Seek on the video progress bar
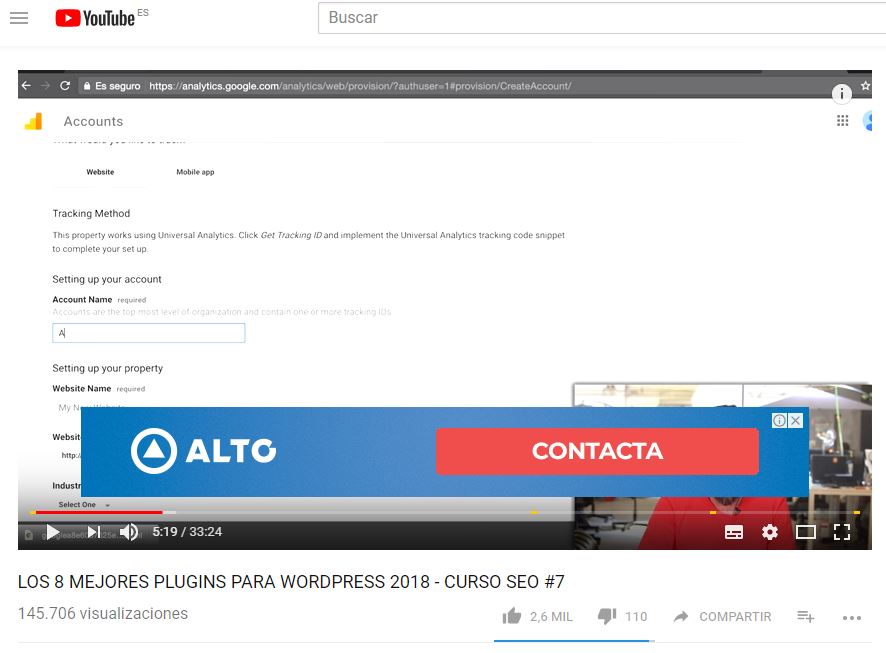The image size is (886, 653). pos(400,512)
